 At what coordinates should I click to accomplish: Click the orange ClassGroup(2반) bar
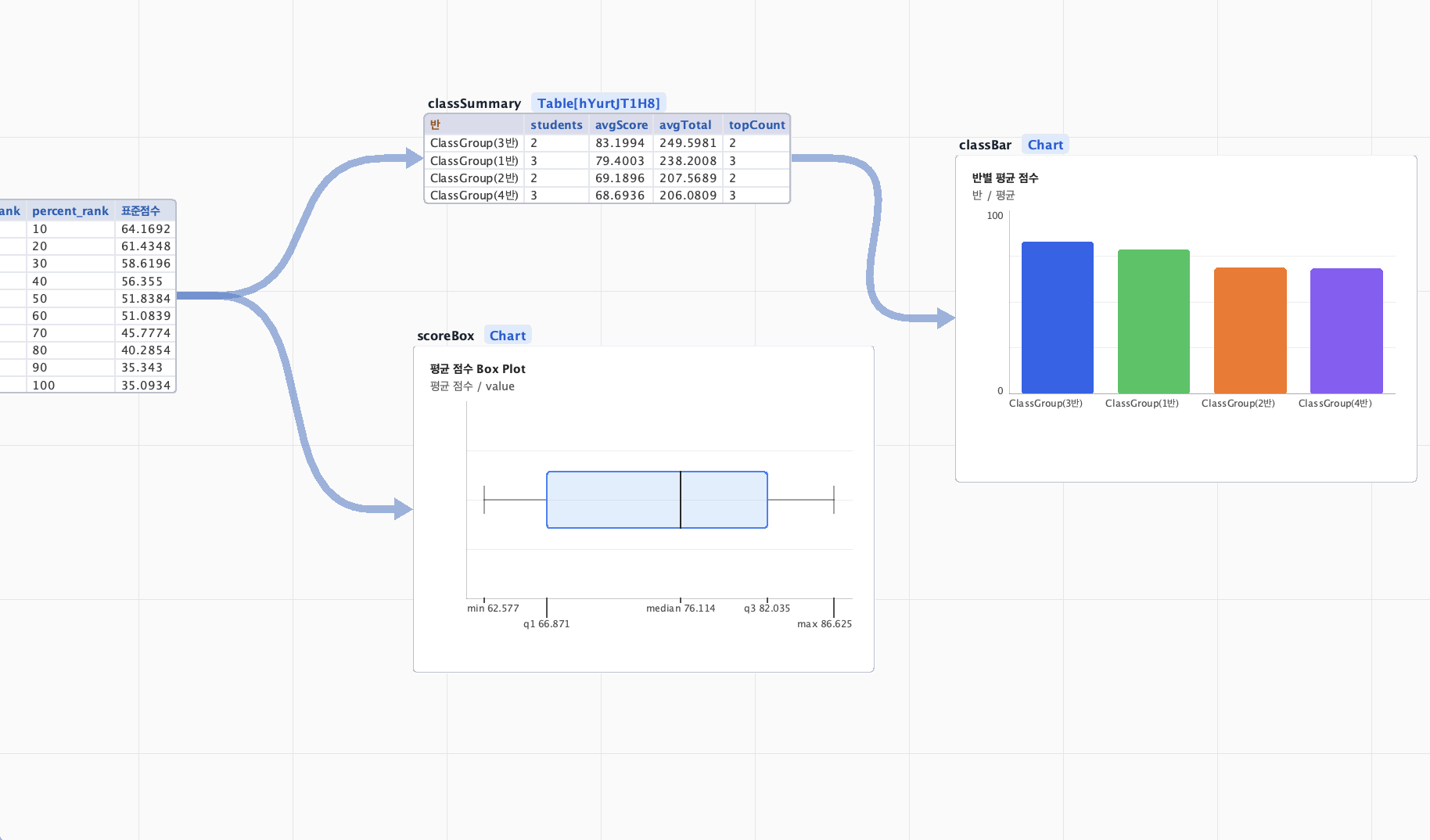(1250, 330)
